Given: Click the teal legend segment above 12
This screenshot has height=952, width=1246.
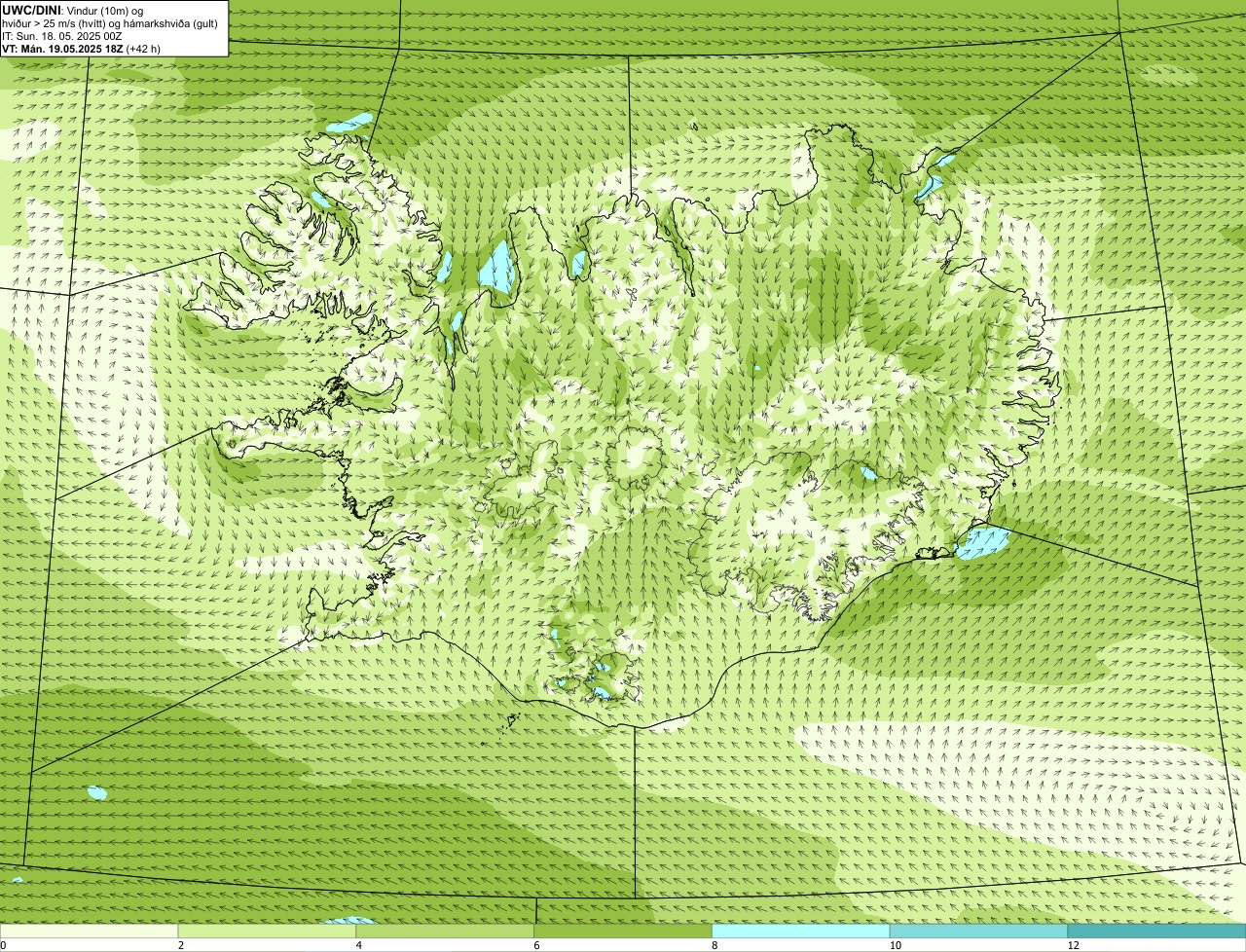Looking at the screenshot, I should [1156, 932].
